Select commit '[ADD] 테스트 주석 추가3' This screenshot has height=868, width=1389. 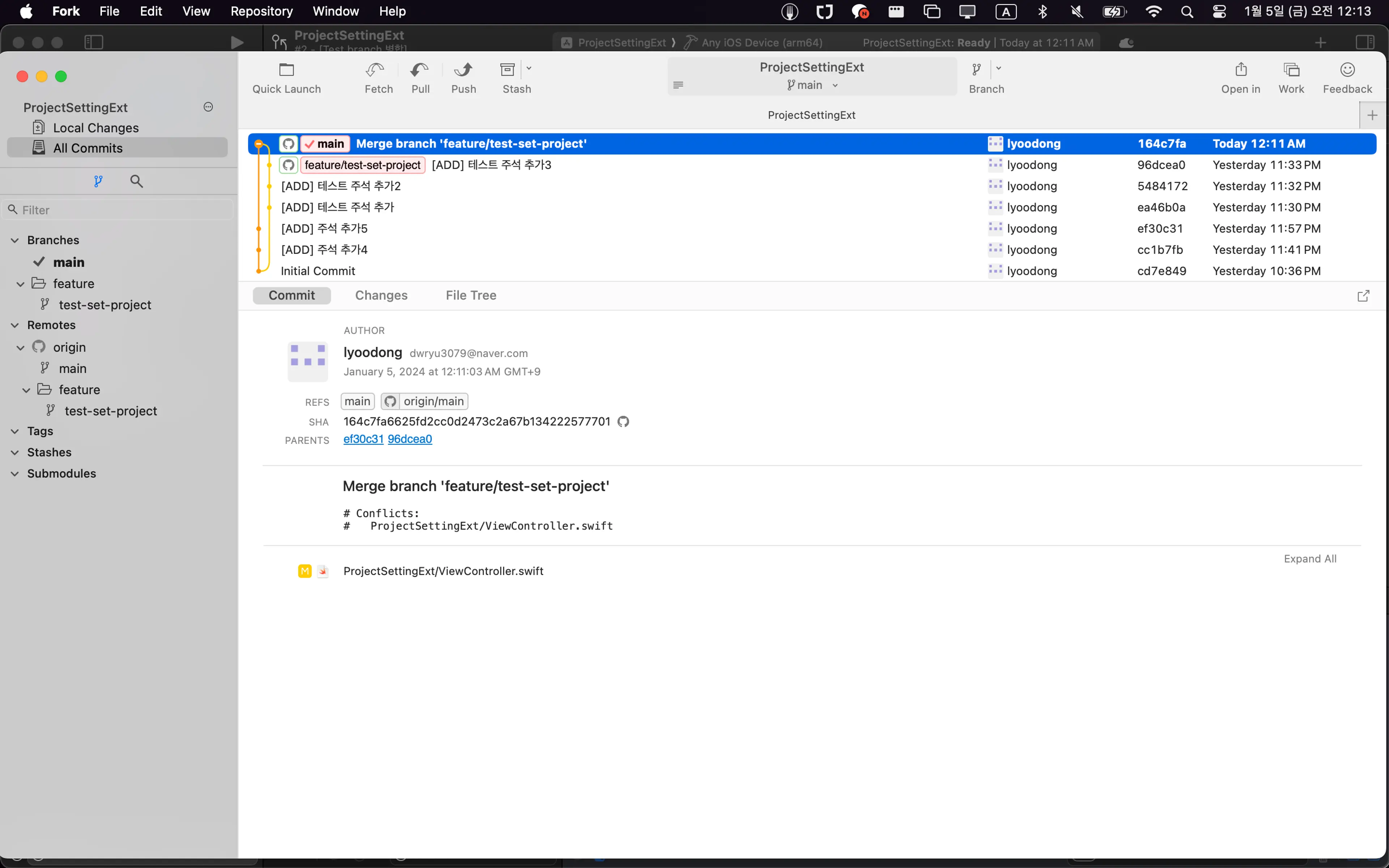tap(812, 165)
